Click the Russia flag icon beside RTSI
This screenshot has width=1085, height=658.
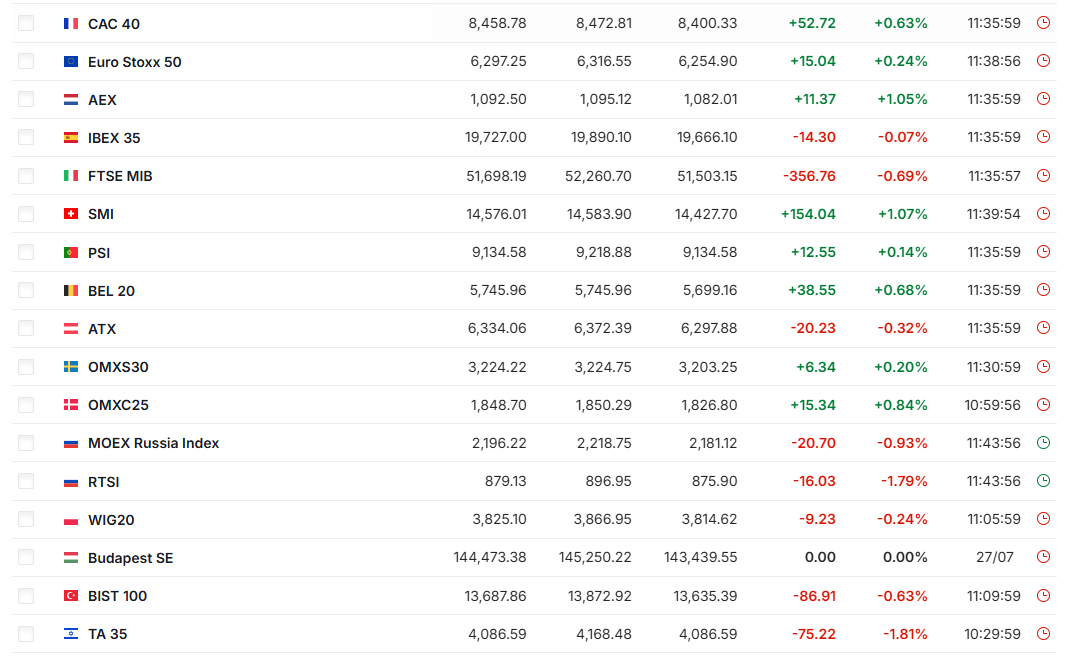(x=71, y=482)
